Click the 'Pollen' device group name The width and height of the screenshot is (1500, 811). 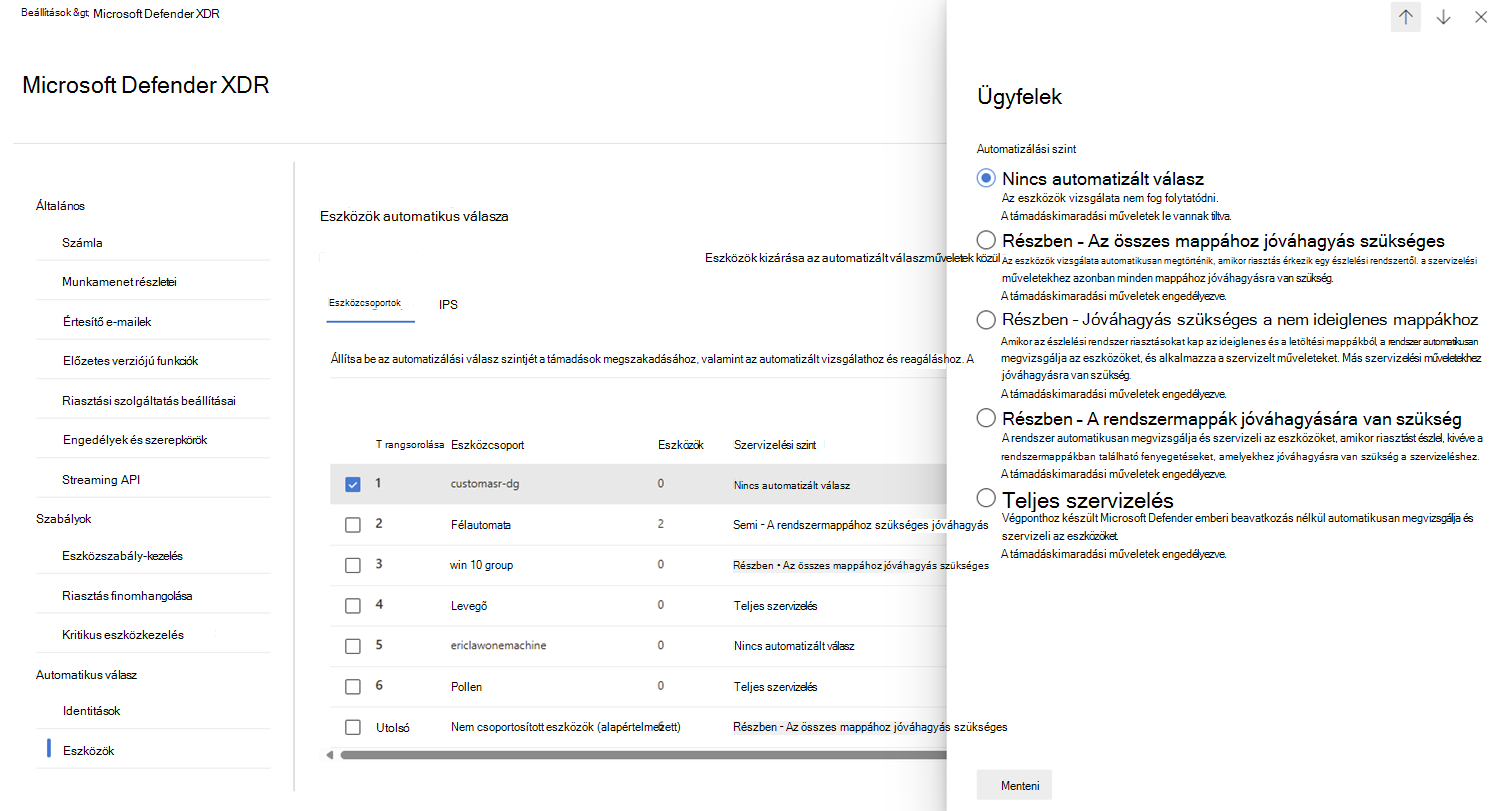[x=467, y=687]
